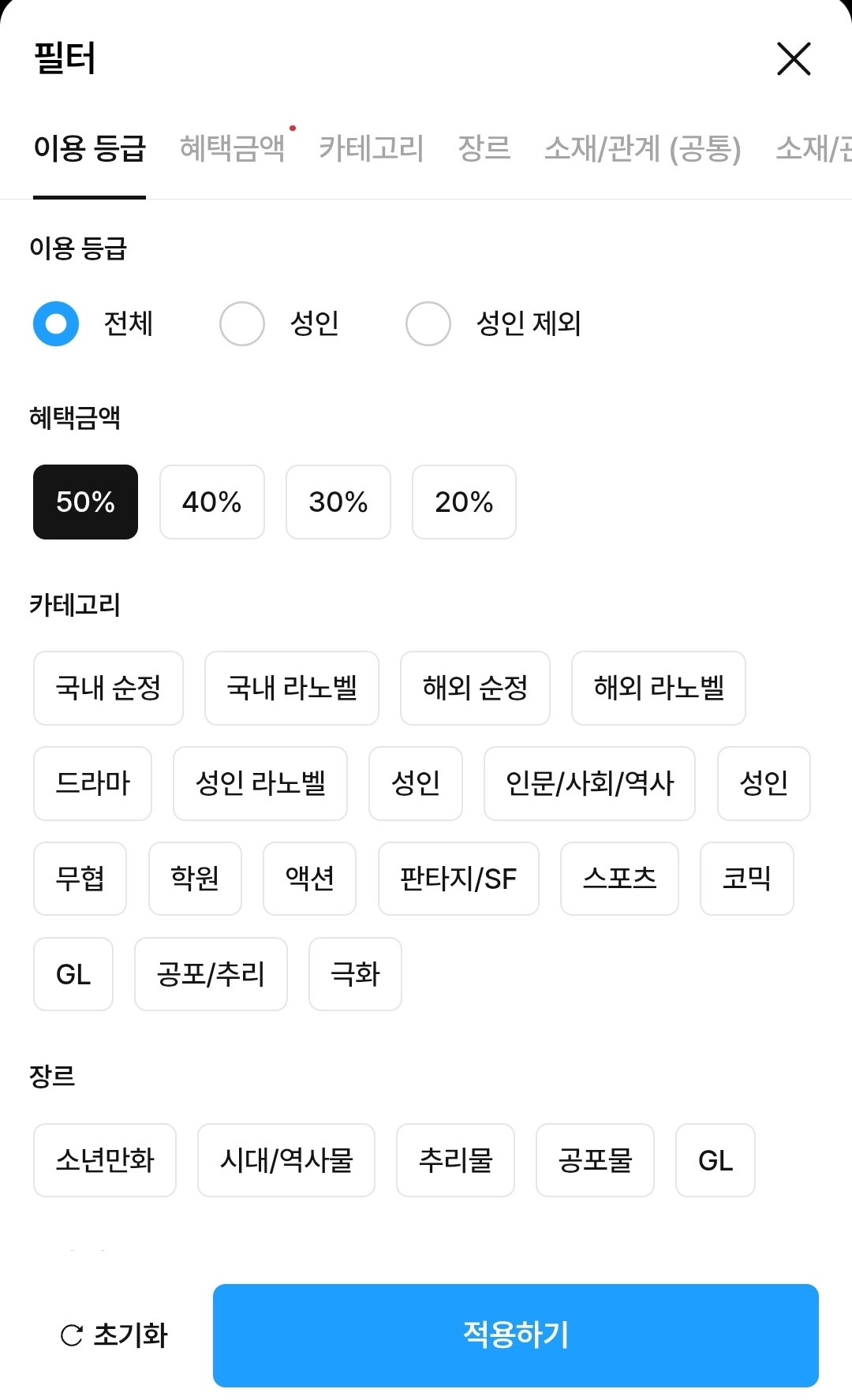Choose the 성인 제외 radio option

point(428,323)
